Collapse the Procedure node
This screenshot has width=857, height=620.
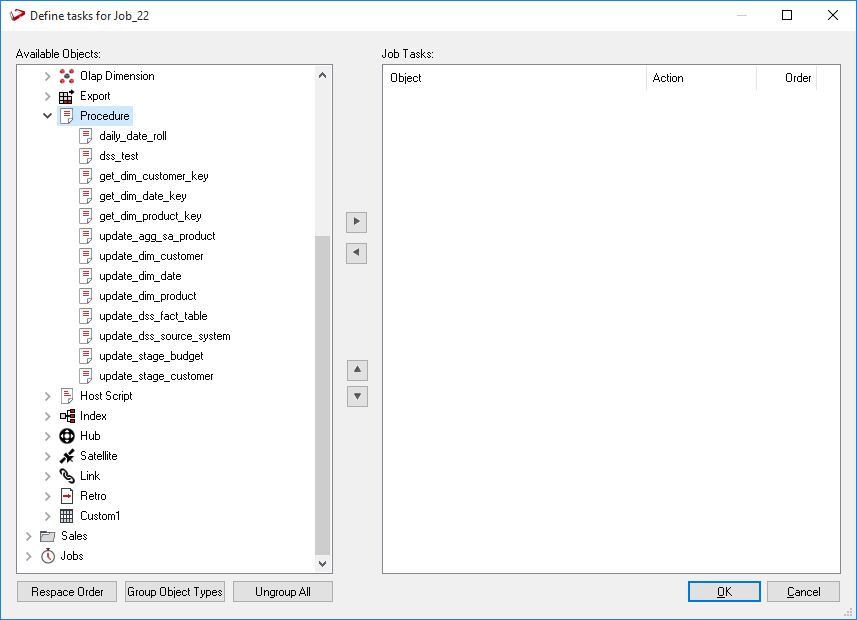click(x=48, y=116)
